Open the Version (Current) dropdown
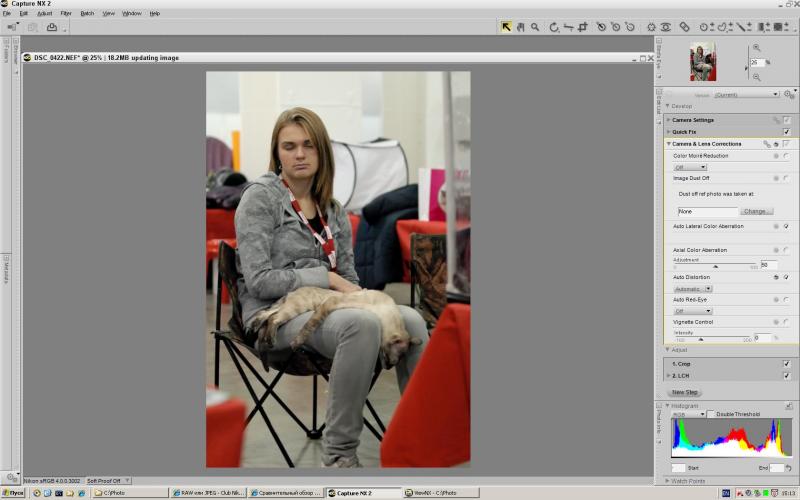Screen dimensions: 800x500 pos(746,94)
